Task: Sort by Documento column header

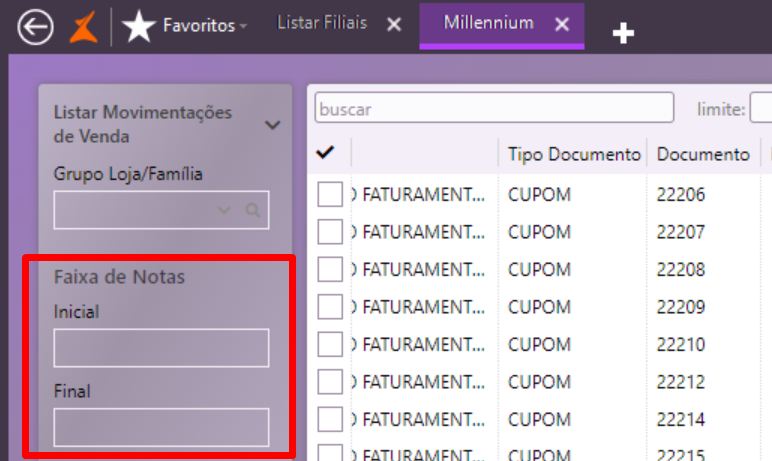Action: 703,154
